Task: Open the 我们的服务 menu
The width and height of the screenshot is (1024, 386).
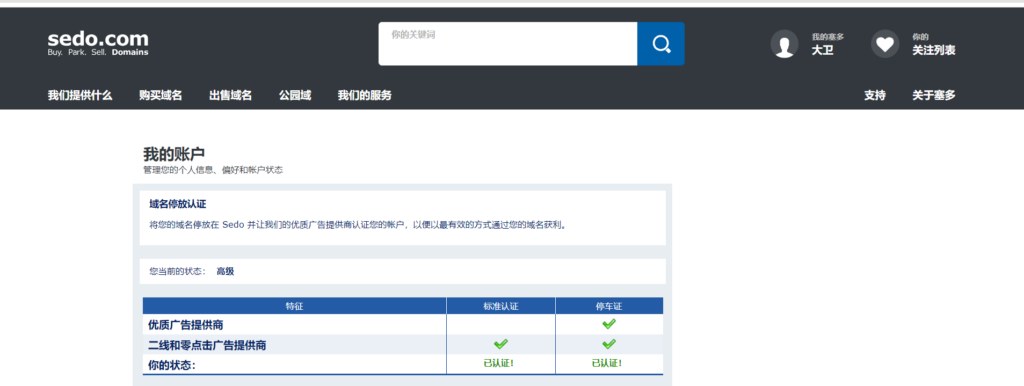Action: 364,95
